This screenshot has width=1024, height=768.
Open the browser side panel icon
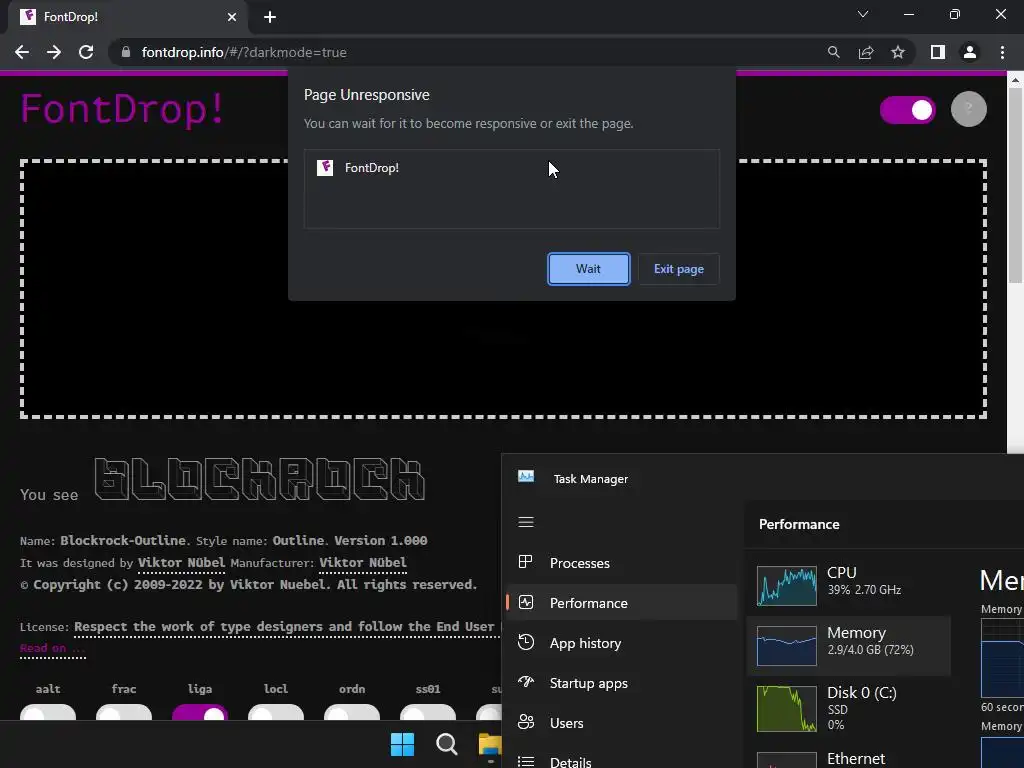pyautogui.click(x=938, y=52)
